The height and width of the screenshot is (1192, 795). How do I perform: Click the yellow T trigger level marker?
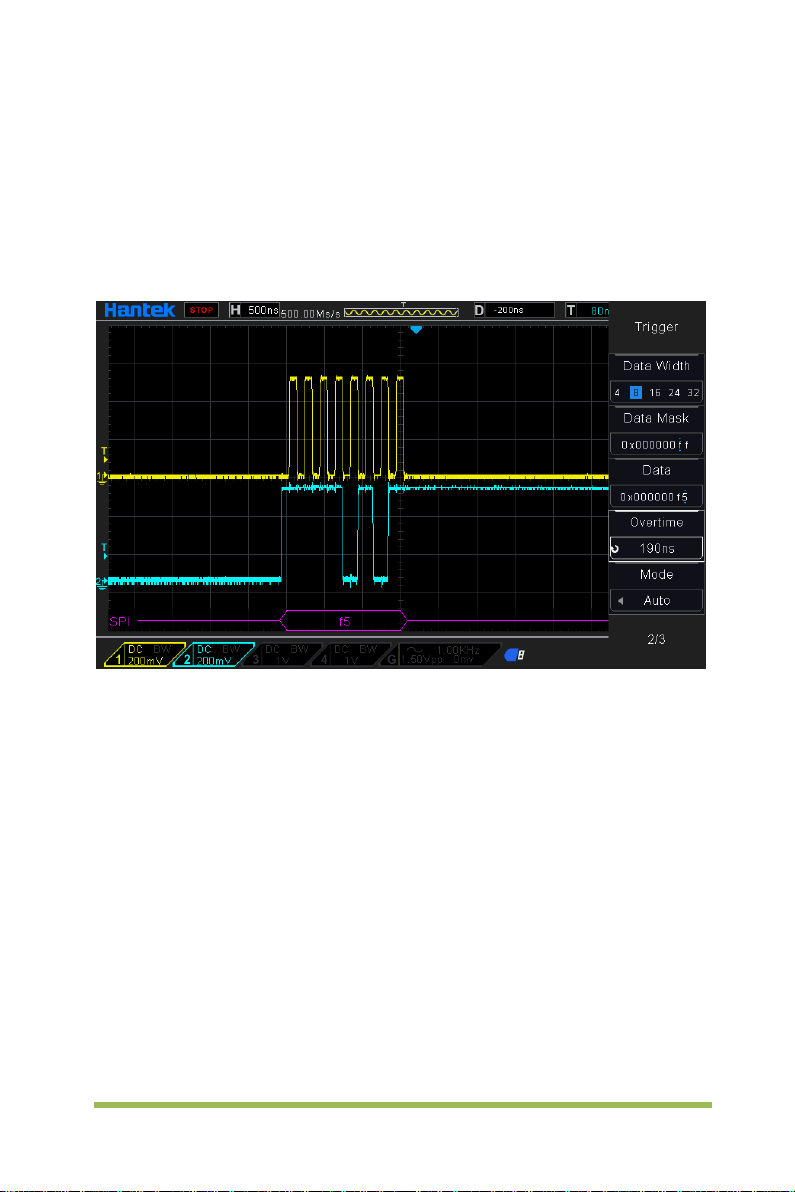(x=105, y=455)
